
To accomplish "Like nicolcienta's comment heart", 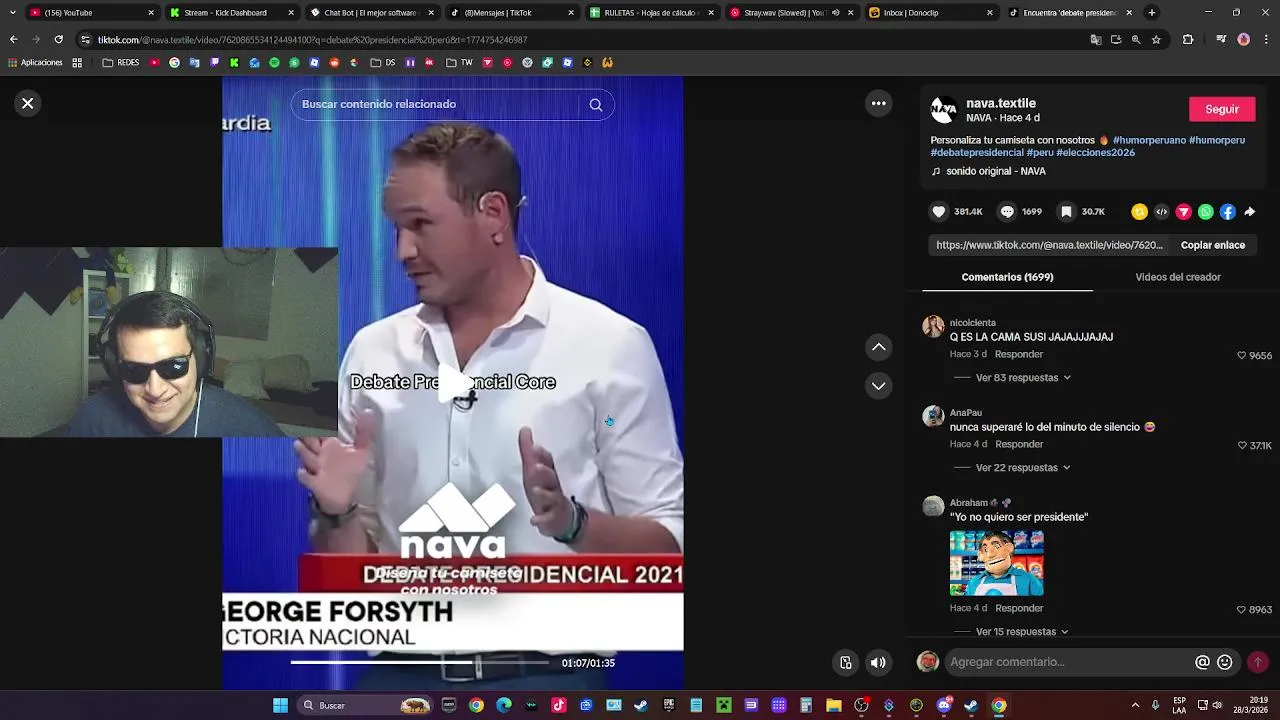I will pos(1242,356).
